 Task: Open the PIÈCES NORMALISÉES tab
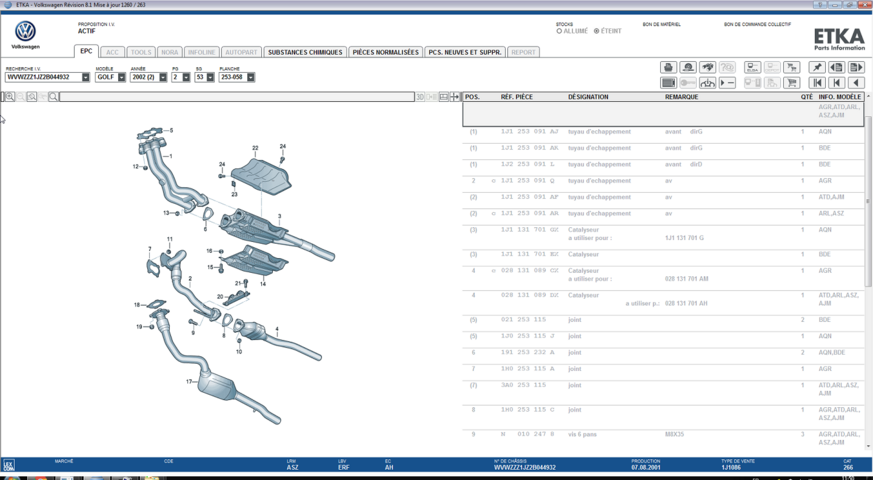coord(385,52)
